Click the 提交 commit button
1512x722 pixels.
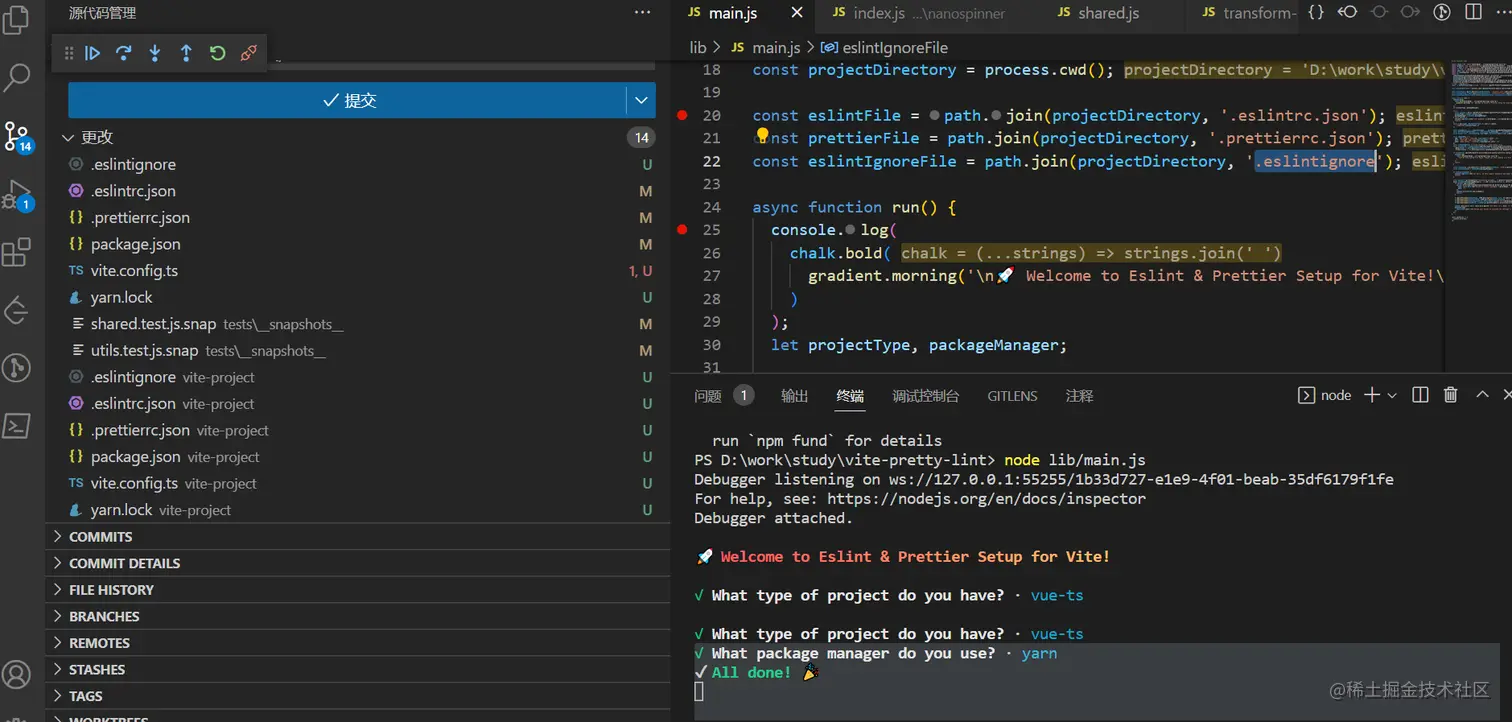coord(347,100)
